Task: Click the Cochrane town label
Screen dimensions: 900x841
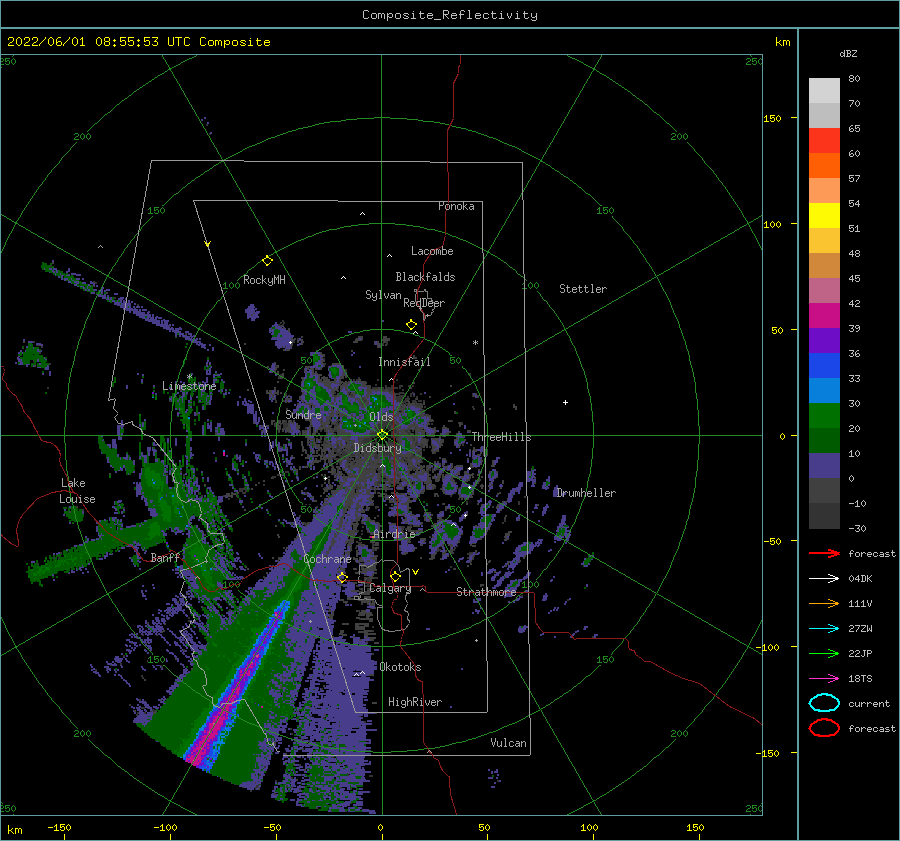Action: click(327, 559)
